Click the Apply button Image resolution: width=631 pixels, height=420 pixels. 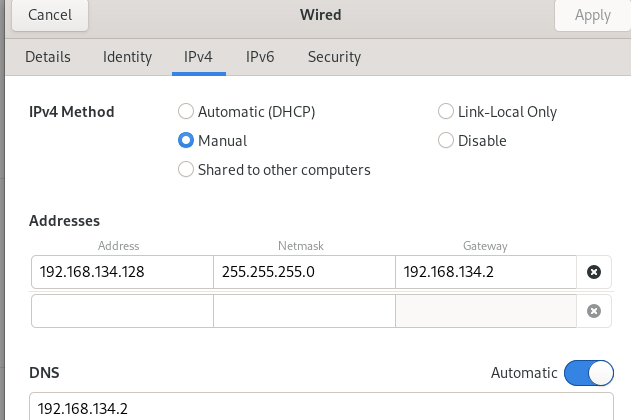(x=593, y=15)
